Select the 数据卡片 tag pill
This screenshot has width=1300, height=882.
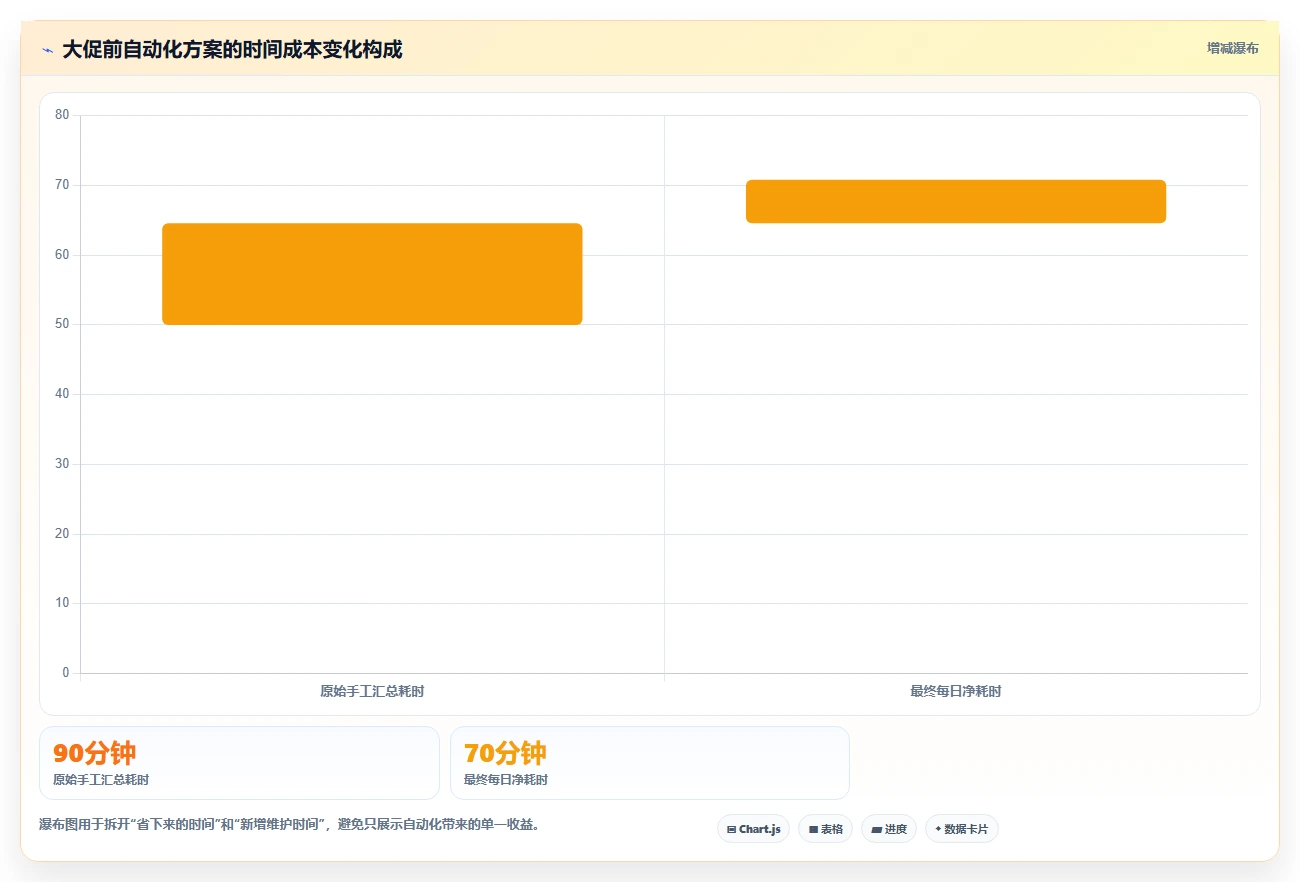pos(961,829)
